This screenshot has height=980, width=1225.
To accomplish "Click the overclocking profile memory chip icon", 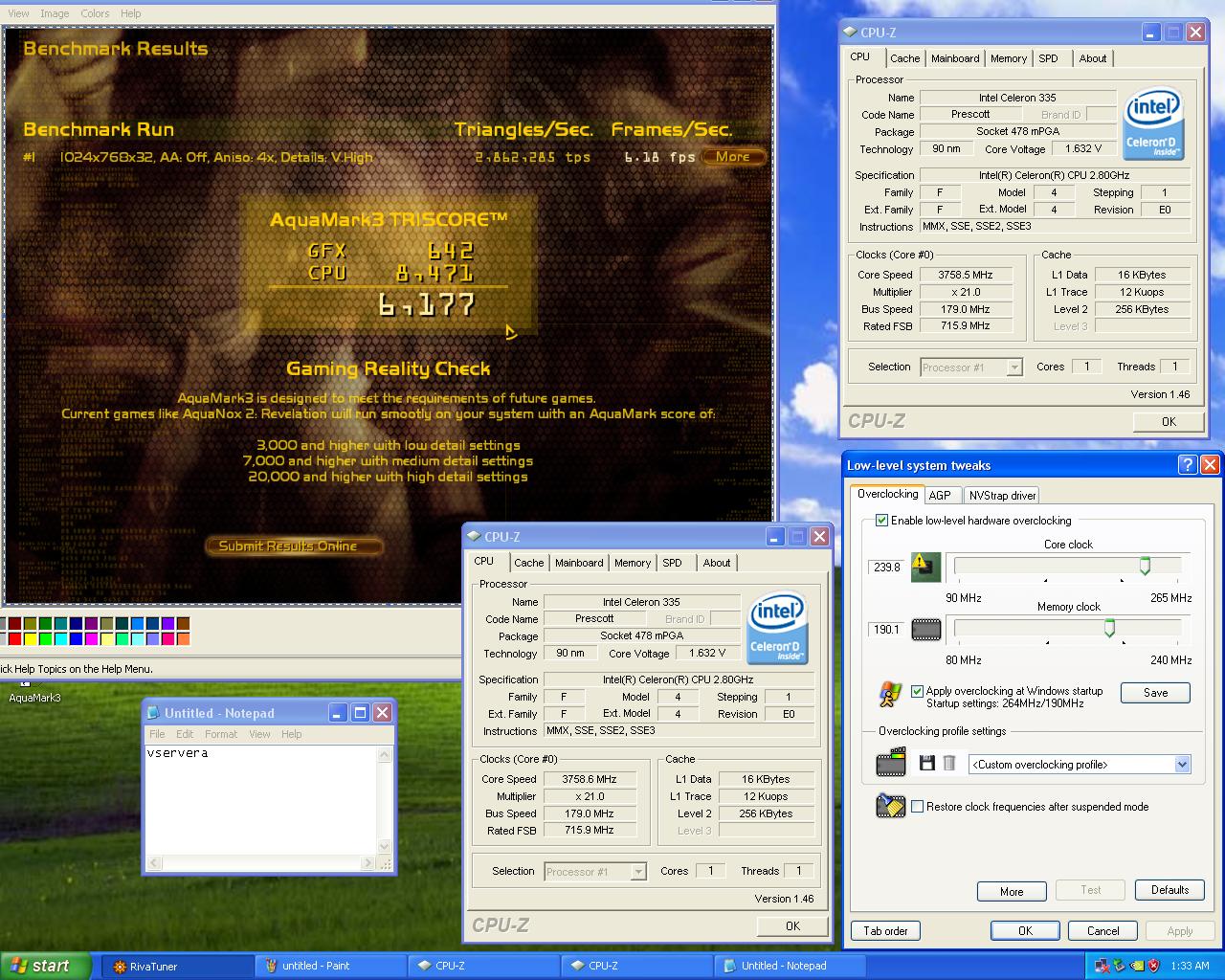I will tap(891, 763).
